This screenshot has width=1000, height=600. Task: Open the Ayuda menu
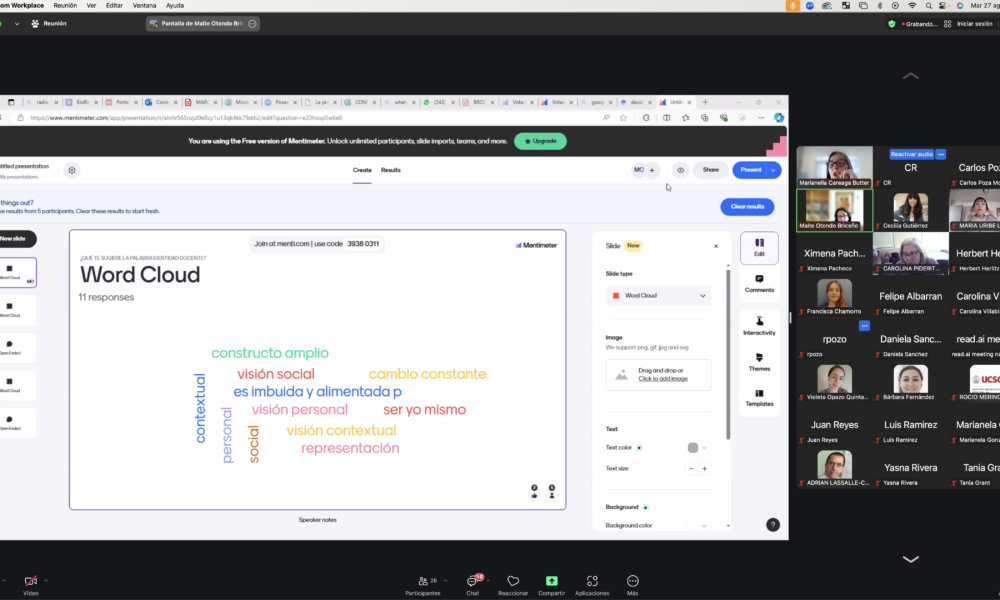(x=175, y=5)
